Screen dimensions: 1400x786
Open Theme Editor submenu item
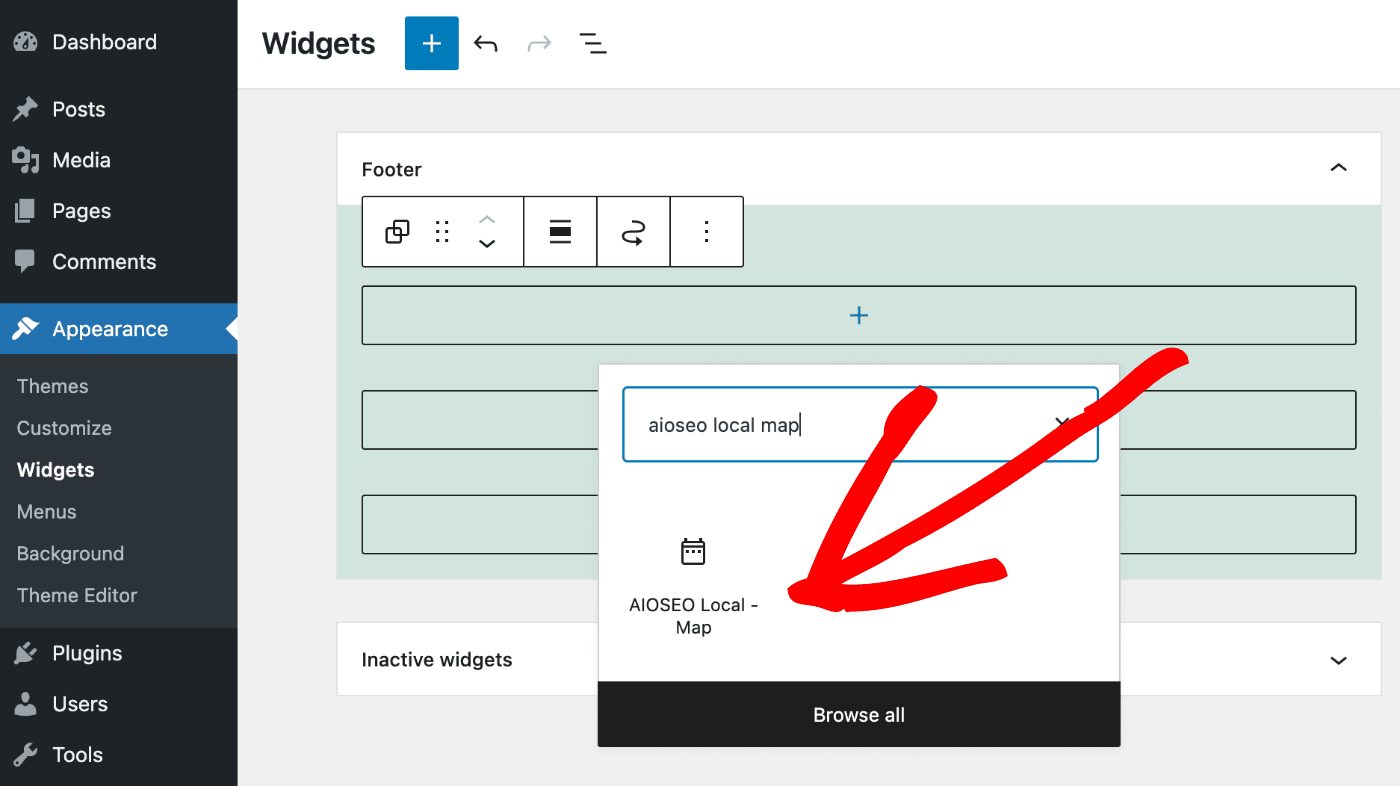(77, 596)
